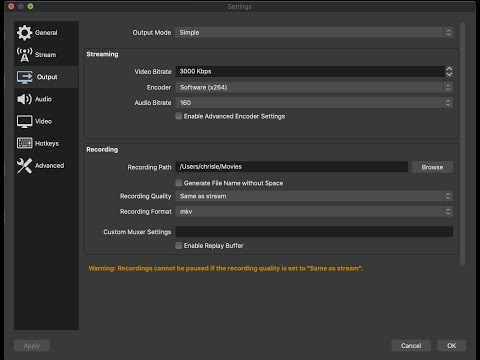Enable Replay Buffer checkbox

point(179,245)
